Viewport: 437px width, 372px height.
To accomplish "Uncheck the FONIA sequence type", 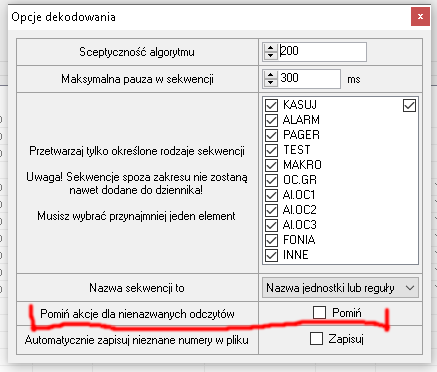I will (x=271, y=240).
